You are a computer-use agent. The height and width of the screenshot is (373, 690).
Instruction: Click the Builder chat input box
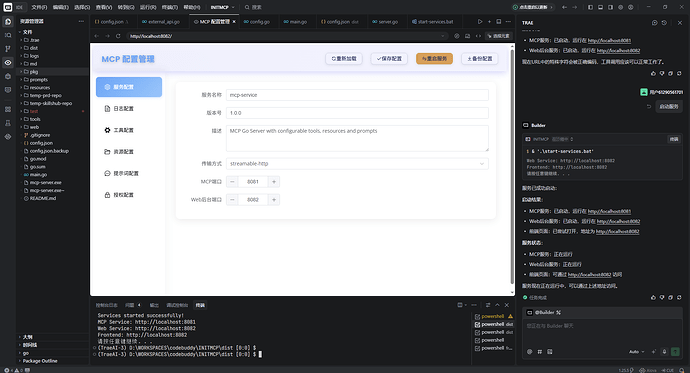pos(601,331)
